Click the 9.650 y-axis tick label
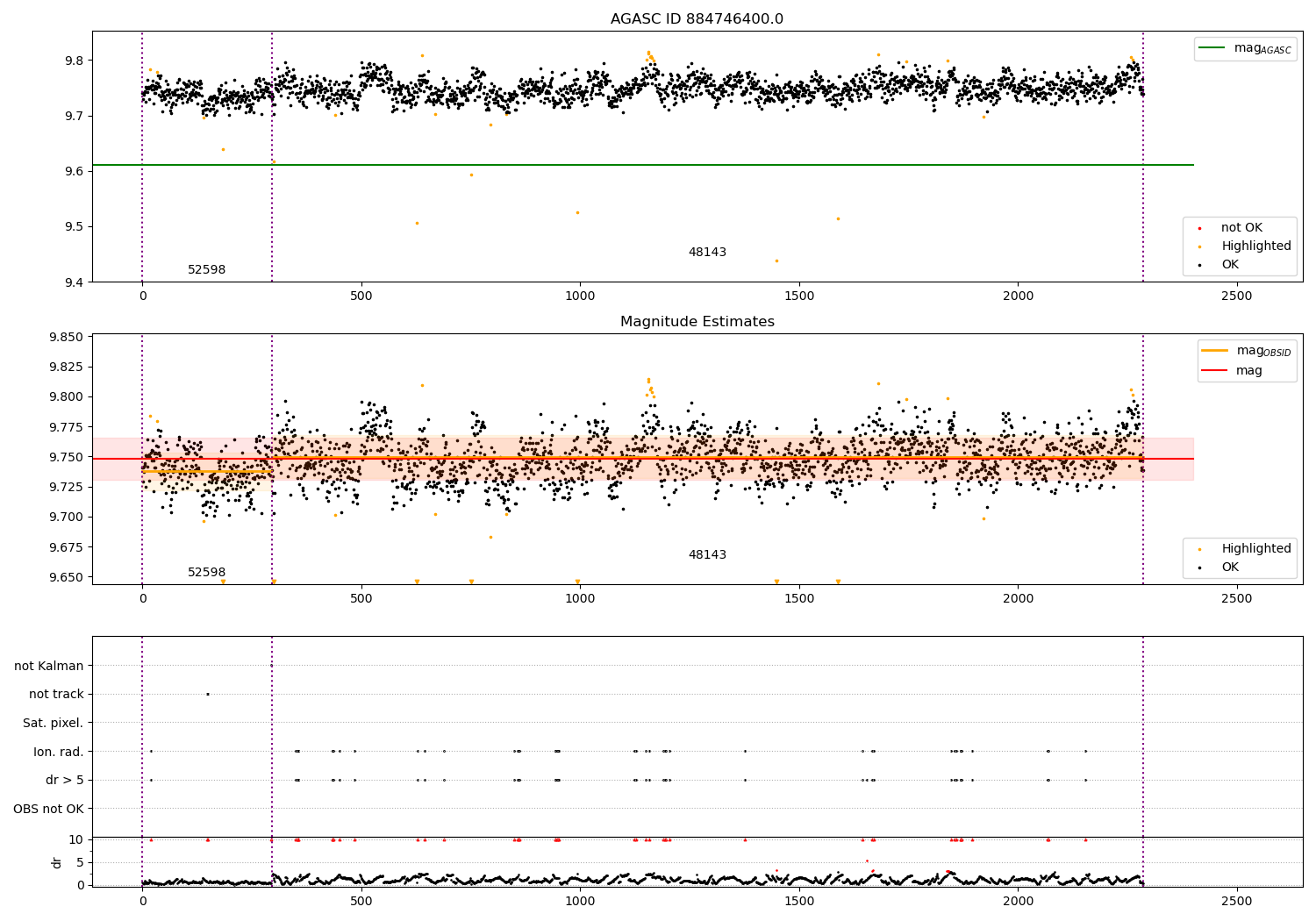 point(67,577)
